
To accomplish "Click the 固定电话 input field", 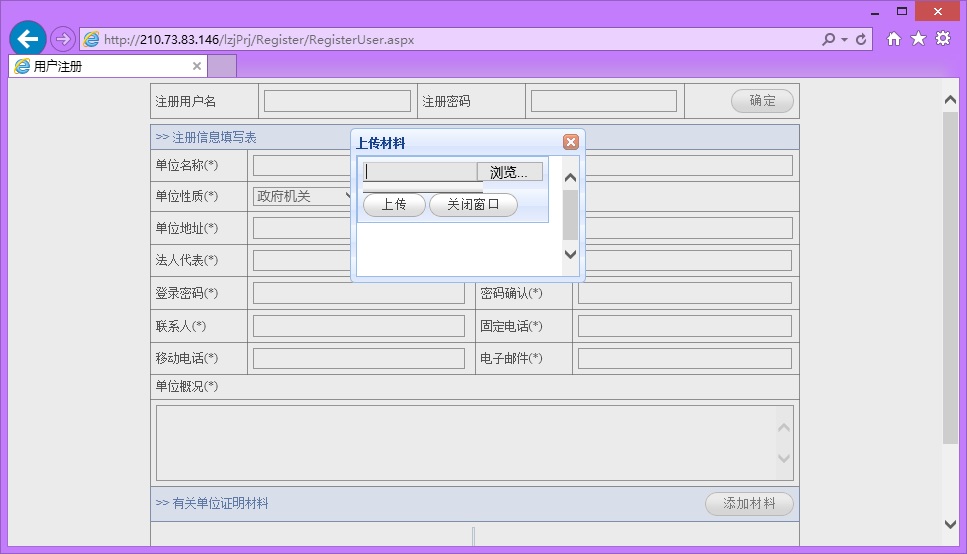I will pos(685,326).
